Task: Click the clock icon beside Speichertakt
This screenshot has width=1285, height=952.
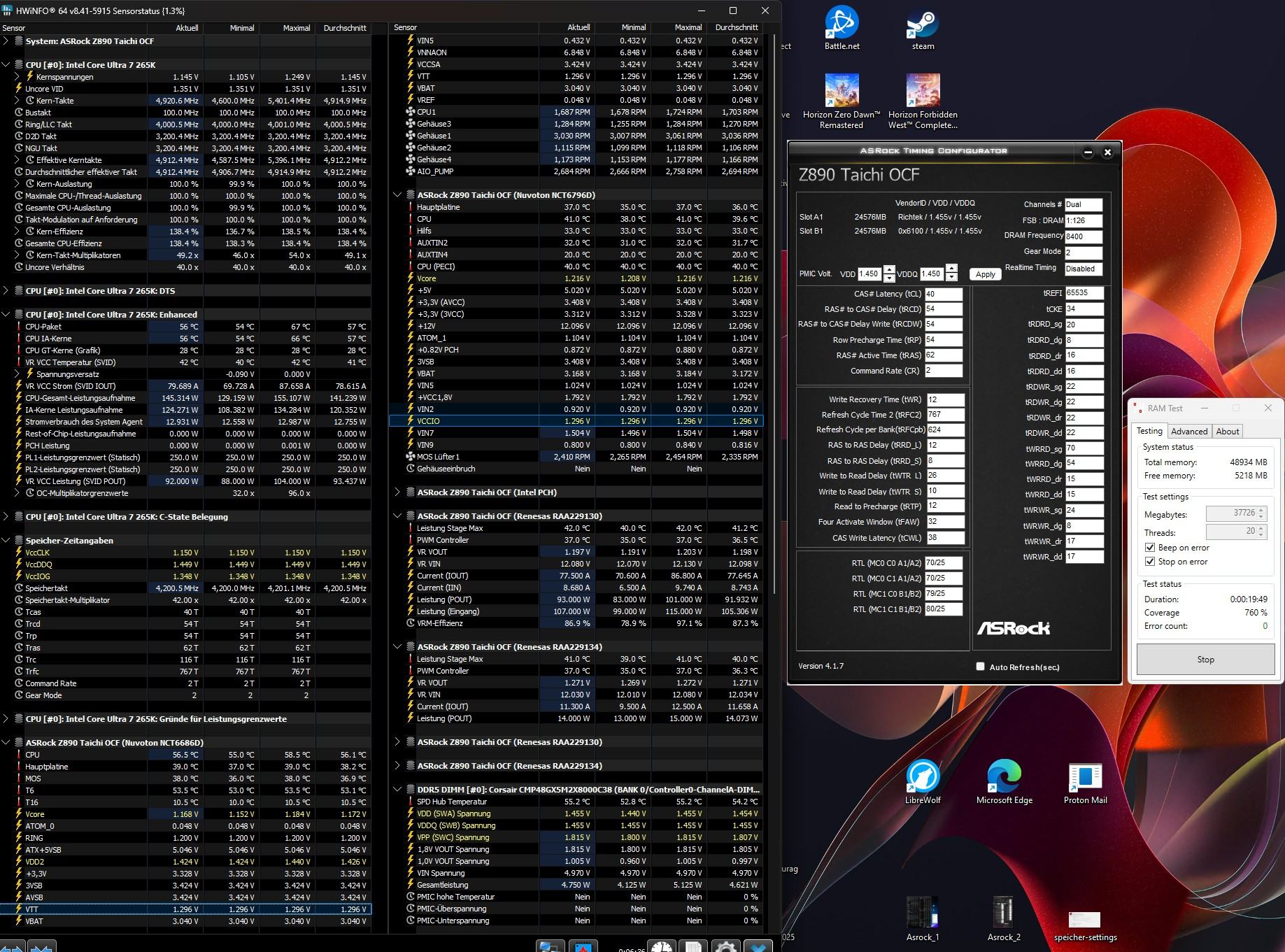Action: click(x=19, y=588)
